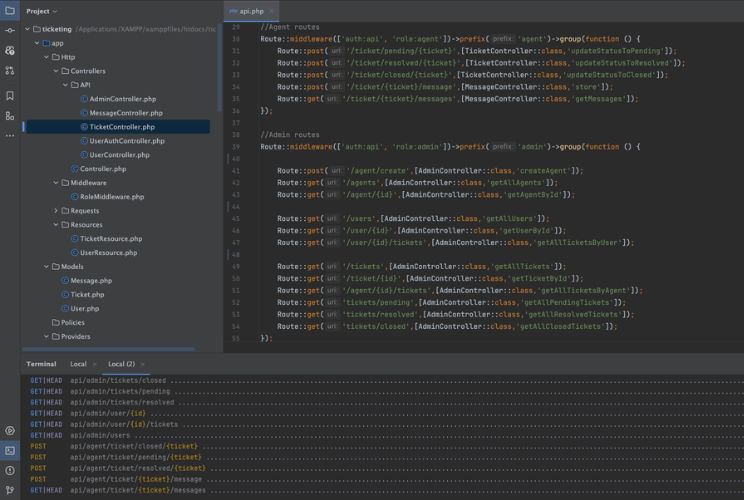Select the Local (2) terminal tab
Viewport: 744px width, 500px height.
121,364
